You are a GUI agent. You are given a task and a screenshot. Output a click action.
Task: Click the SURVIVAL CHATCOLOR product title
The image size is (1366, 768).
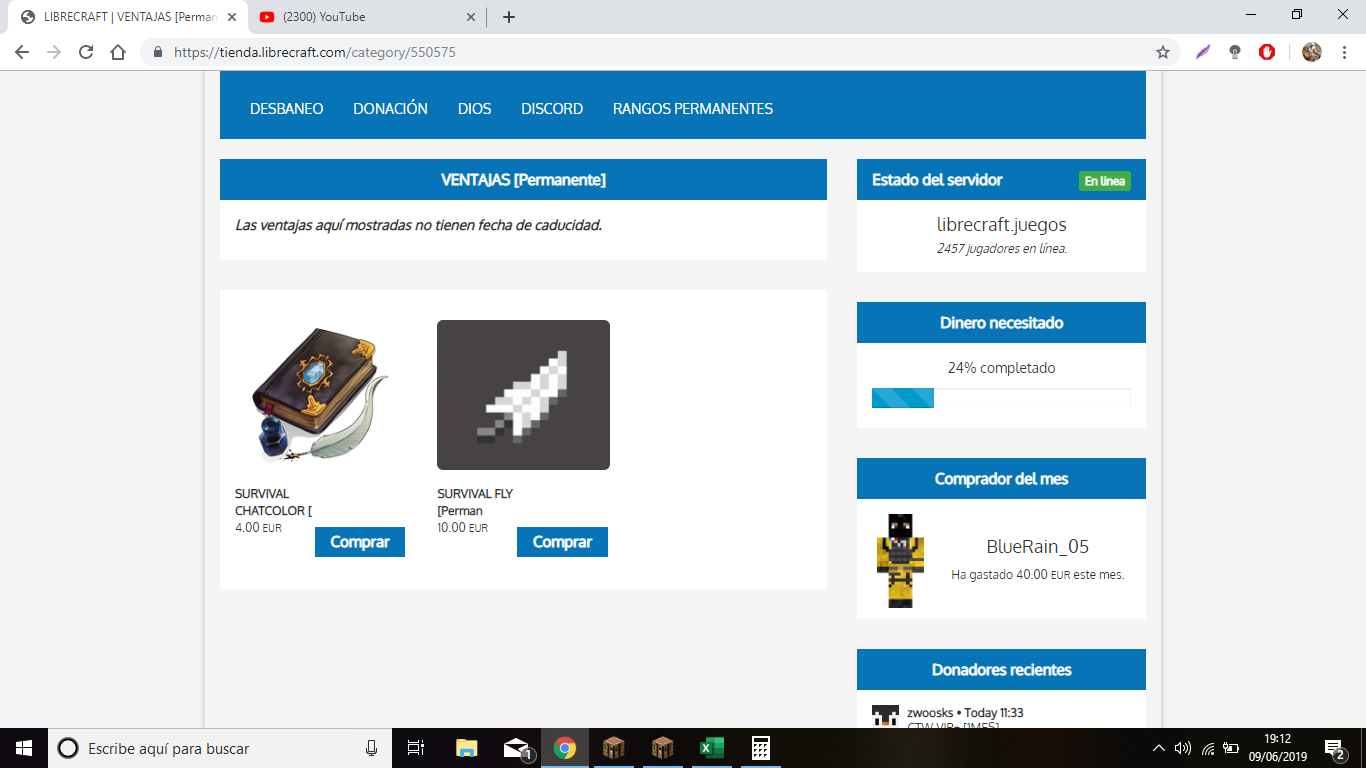[274, 502]
